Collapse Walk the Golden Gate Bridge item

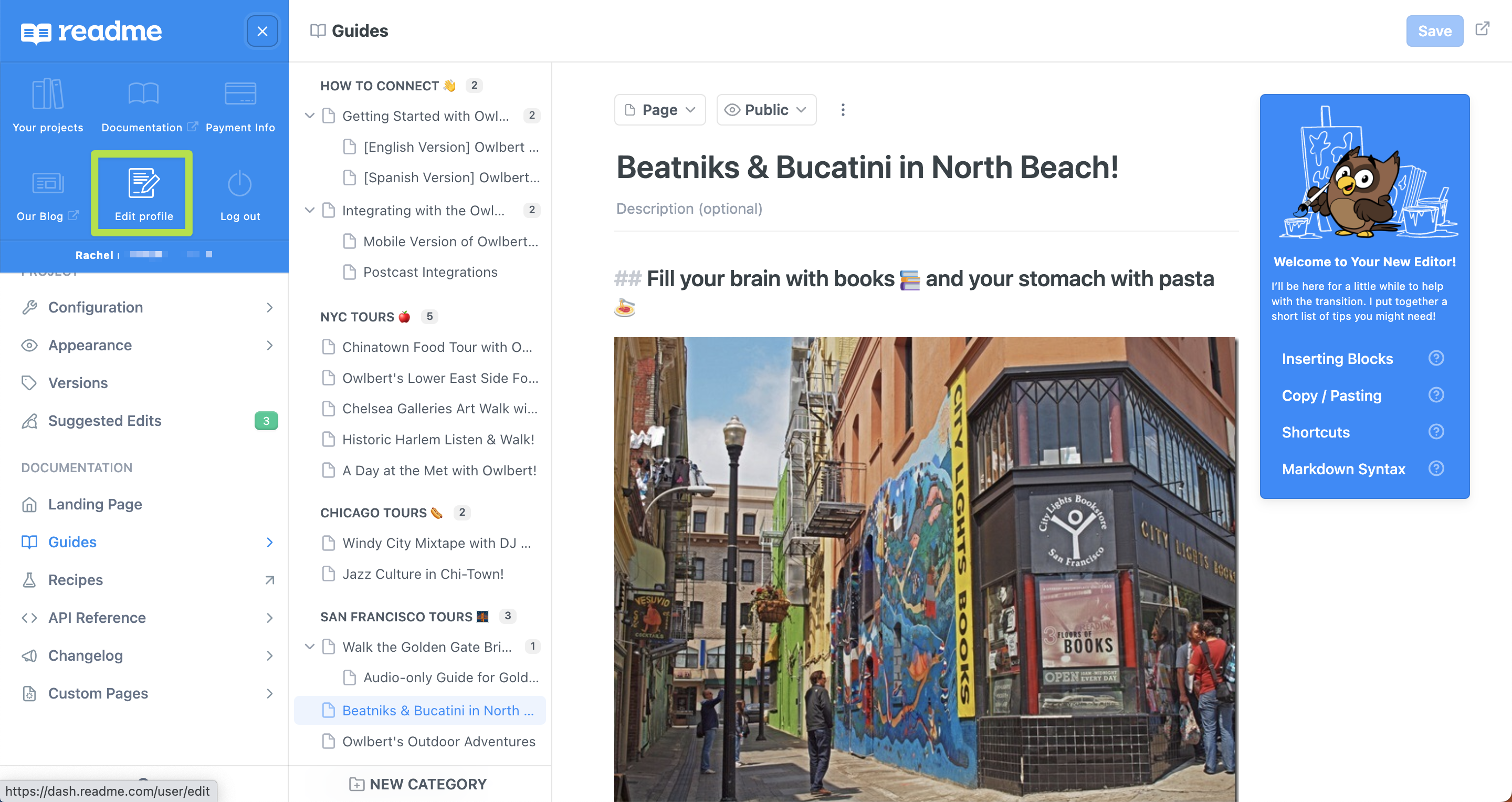pyautogui.click(x=309, y=647)
